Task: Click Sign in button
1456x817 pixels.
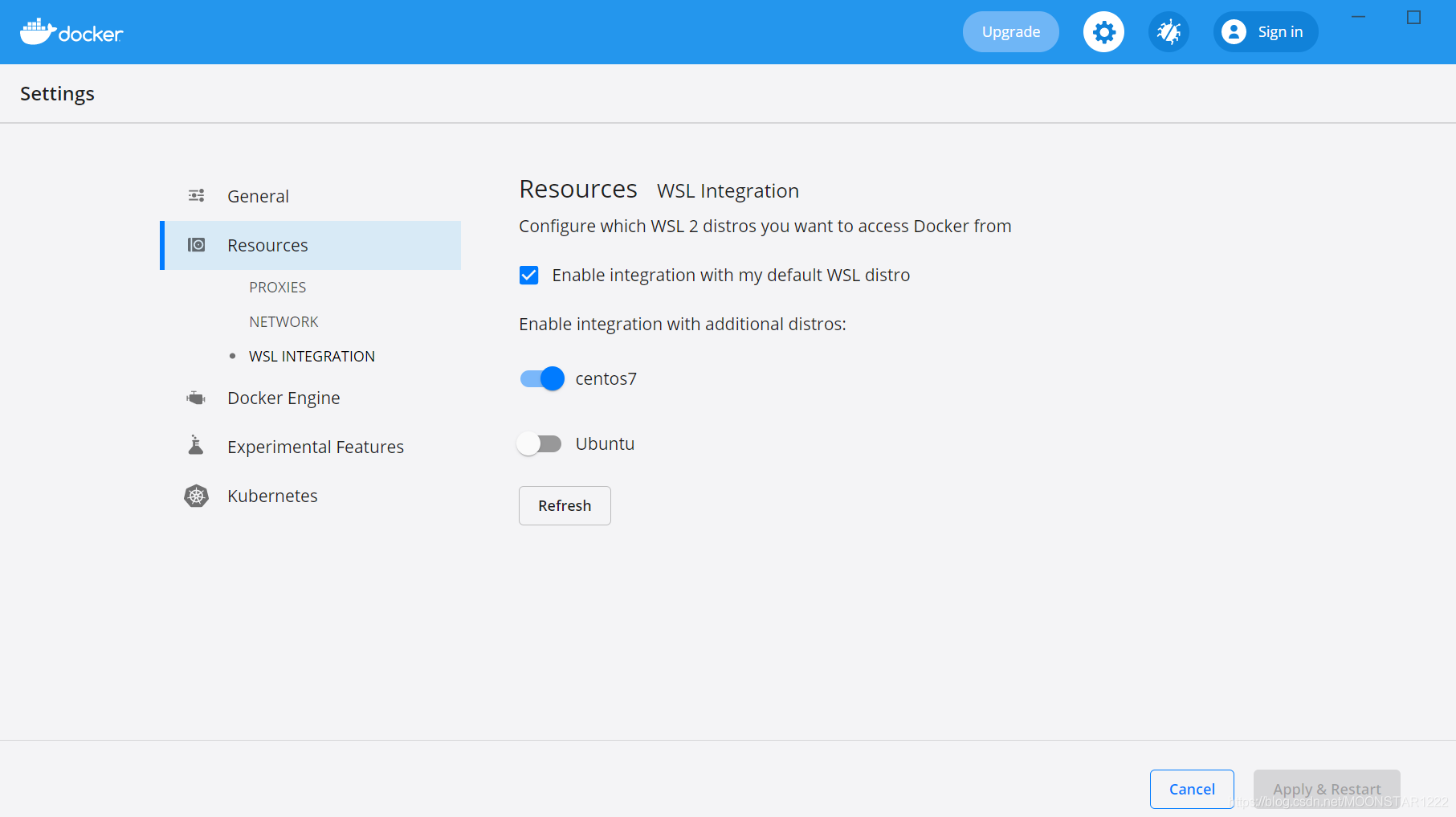Action: coord(1266,32)
